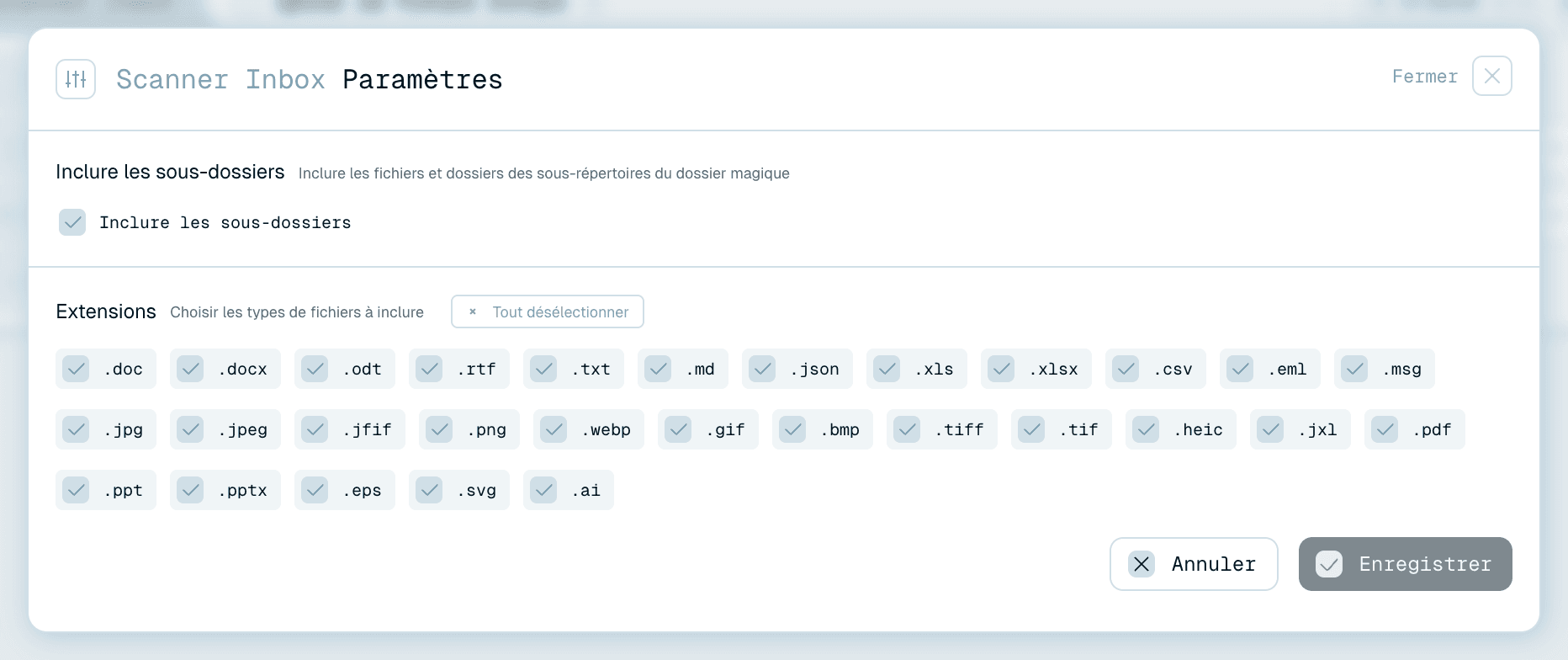This screenshot has width=1568, height=660.
Task: Toggle the .eps extension checkbox
Action: (315, 490)
